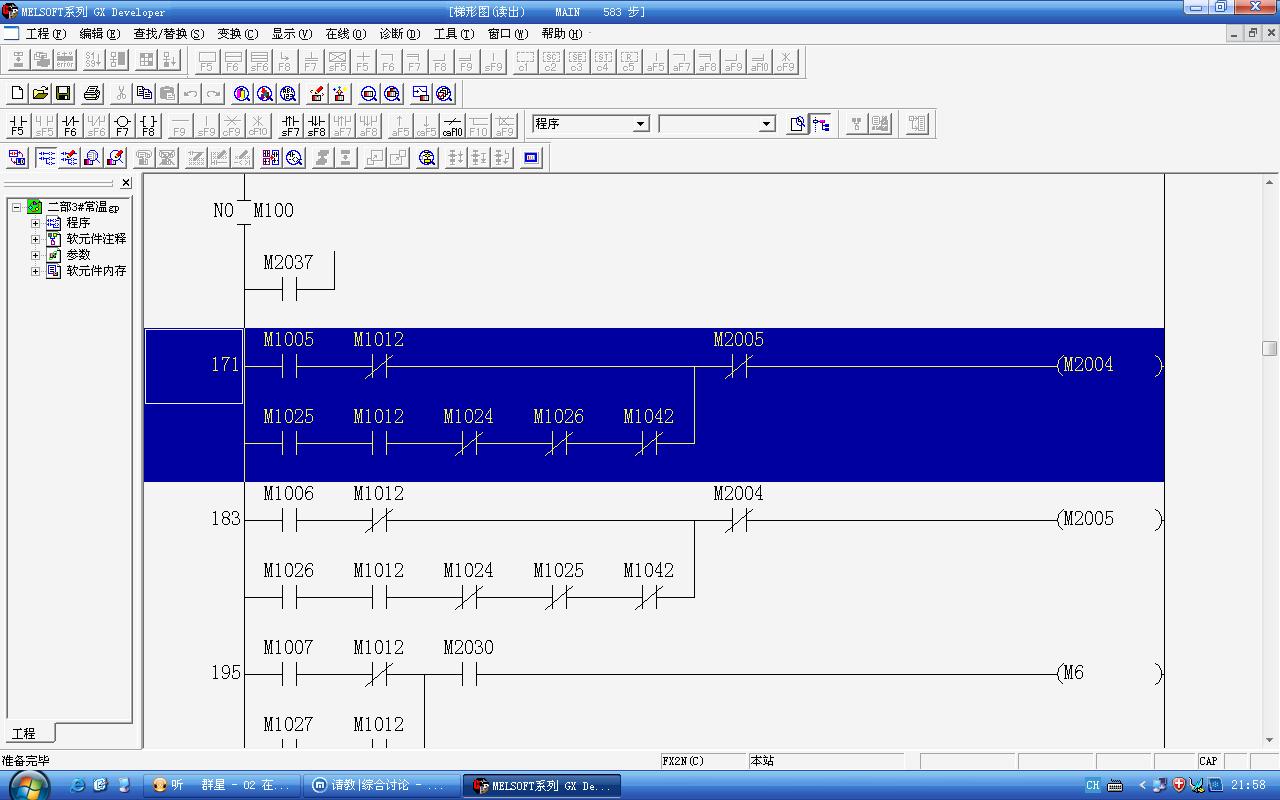
Task: Open the 在线(O) menu
Action: click(345, 34)
